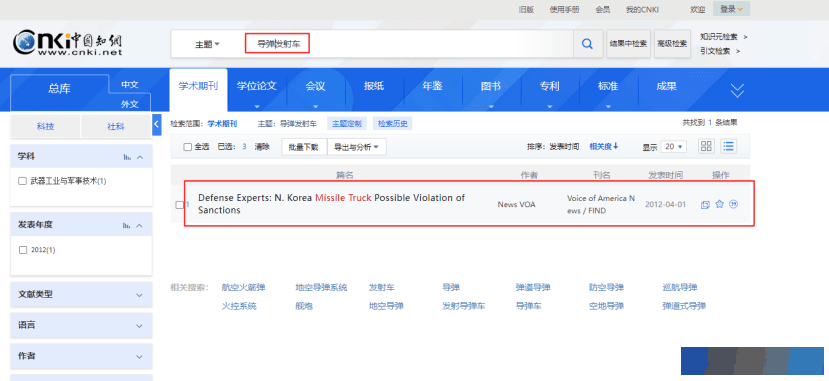This screenshot has height=381, width=829.
Task: Click the quote citation icon in result row
Action: tap(733, 204)
